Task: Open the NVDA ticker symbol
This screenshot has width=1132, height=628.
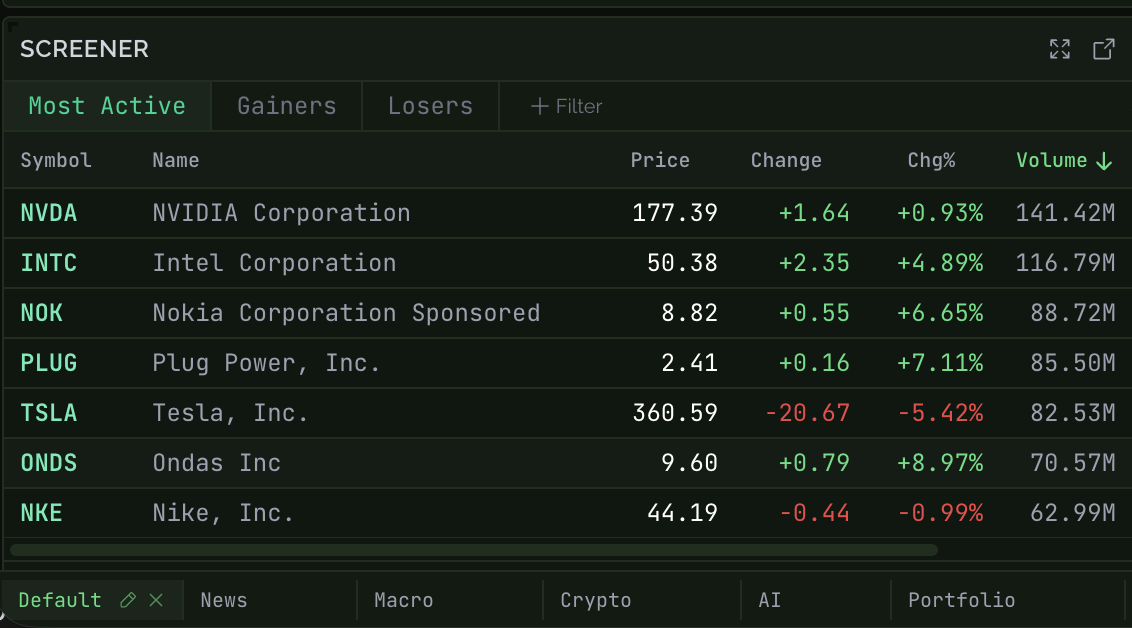Action: (x=49, y=213)
